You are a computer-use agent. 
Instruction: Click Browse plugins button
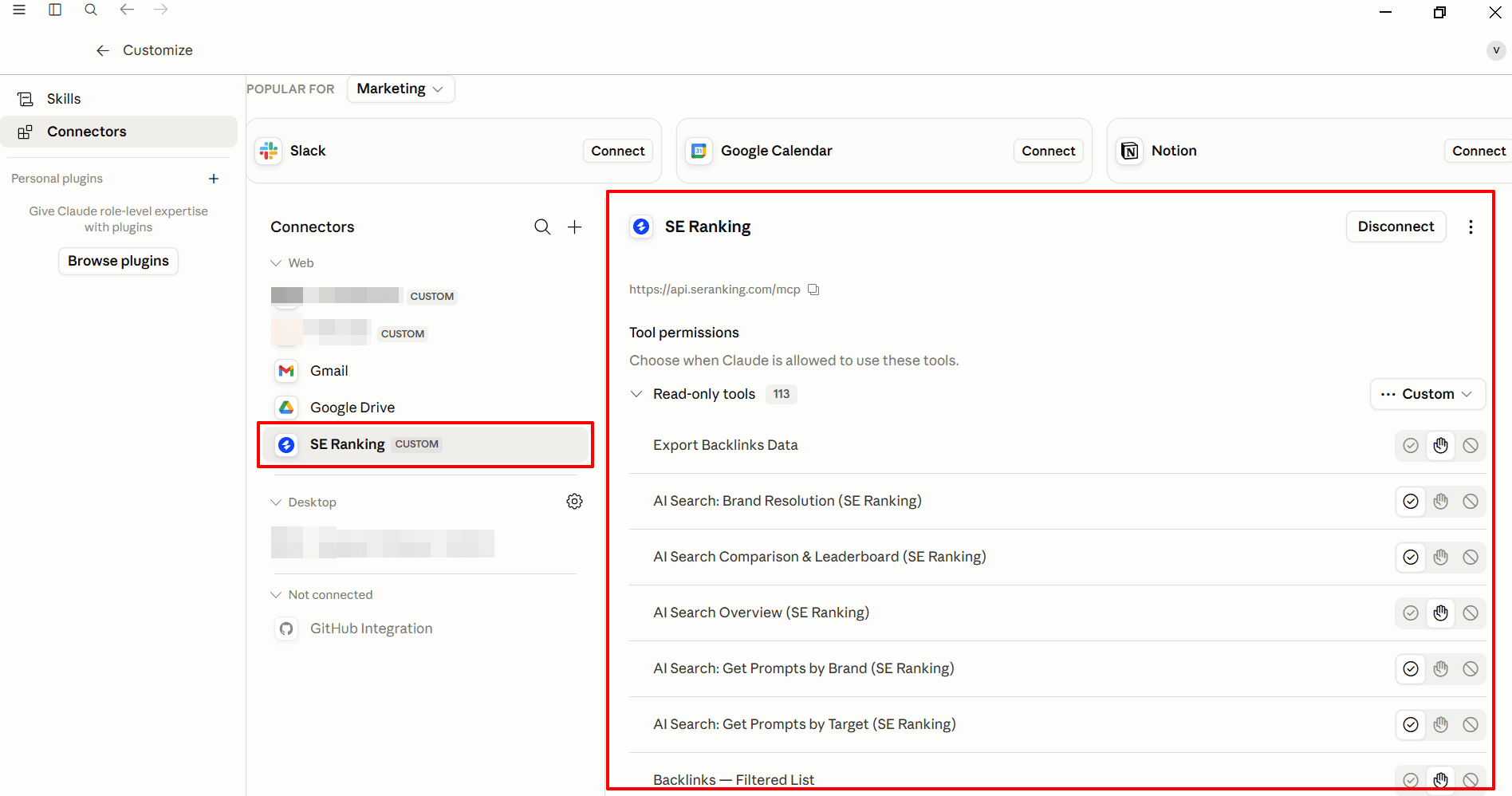118,261
